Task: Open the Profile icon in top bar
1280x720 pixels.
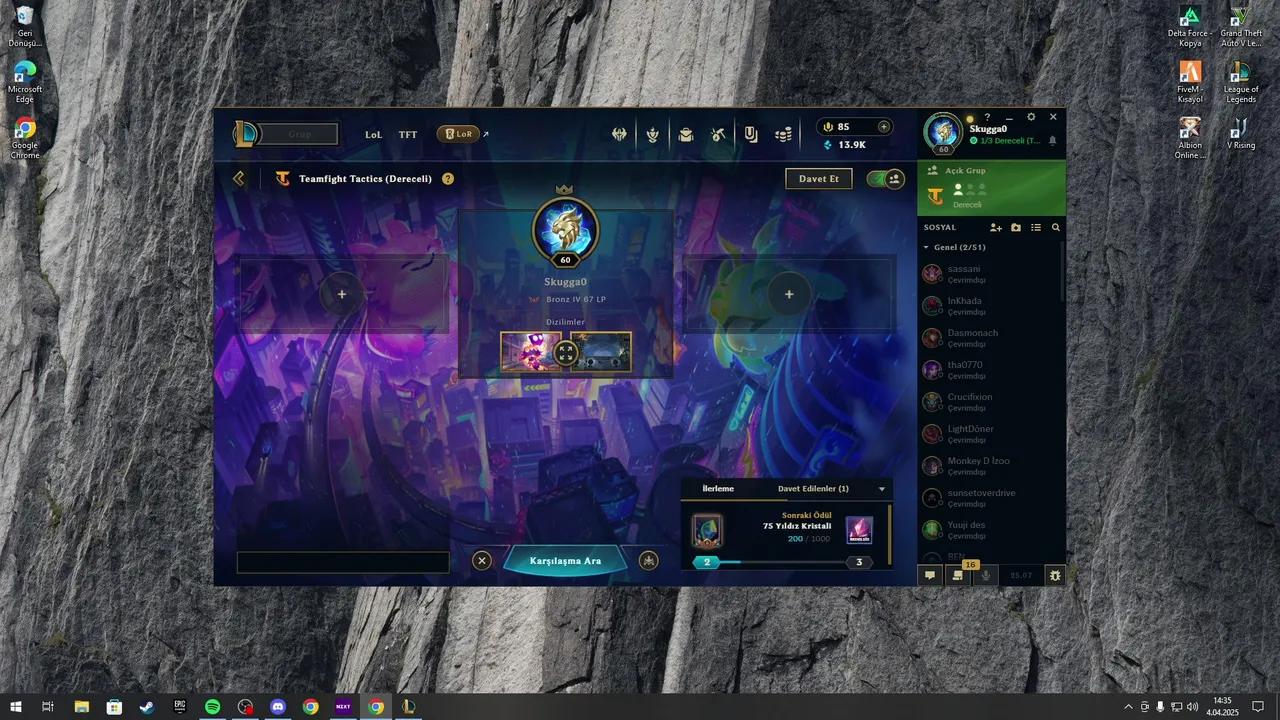Action: click(686, 134)
